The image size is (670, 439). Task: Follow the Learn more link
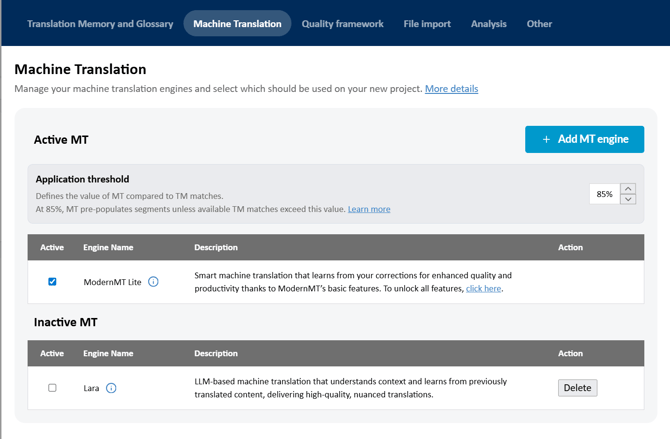[x=369, y=209]
